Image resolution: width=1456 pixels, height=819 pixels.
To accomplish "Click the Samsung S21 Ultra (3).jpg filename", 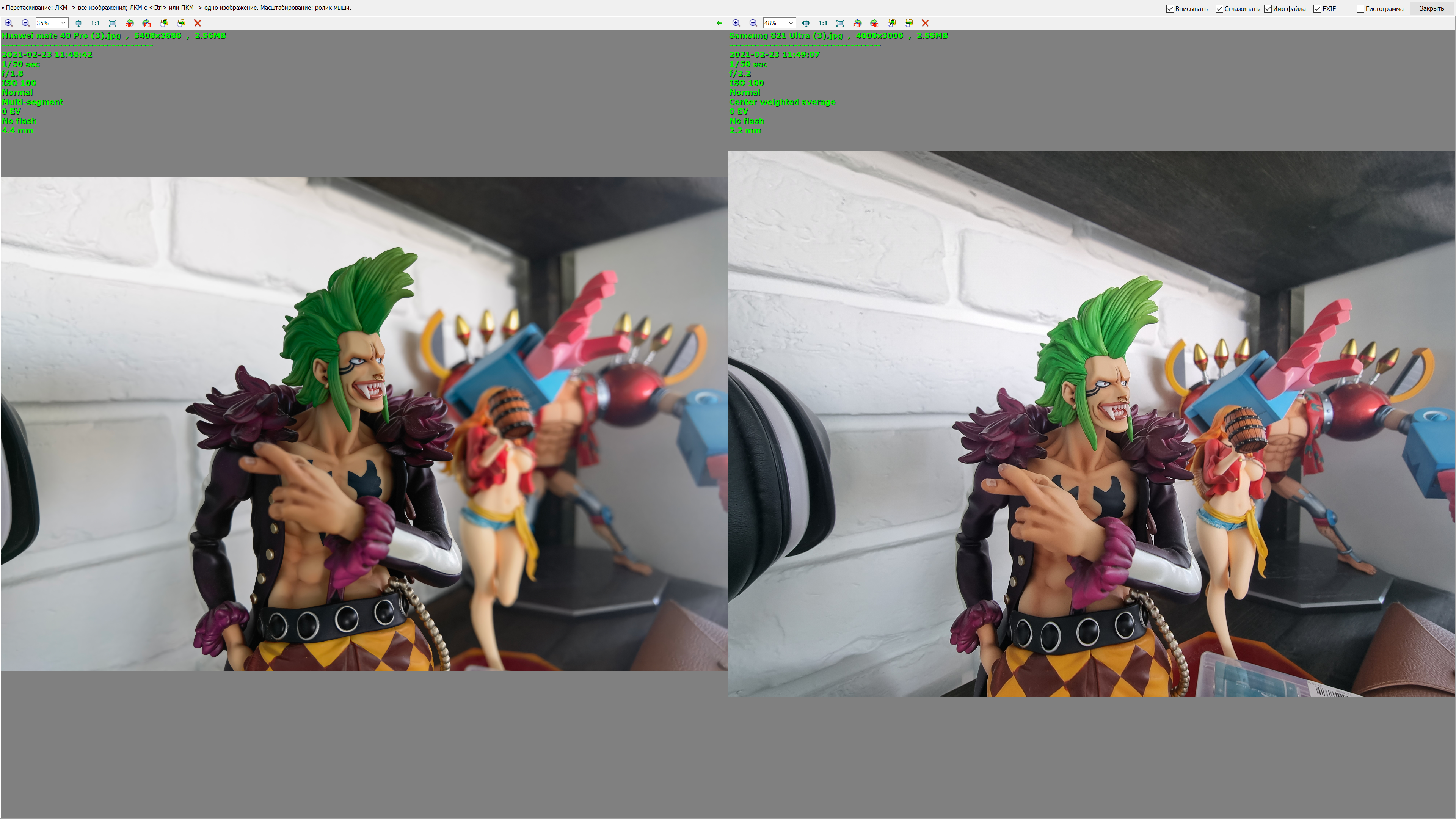I will coord(786,36).
